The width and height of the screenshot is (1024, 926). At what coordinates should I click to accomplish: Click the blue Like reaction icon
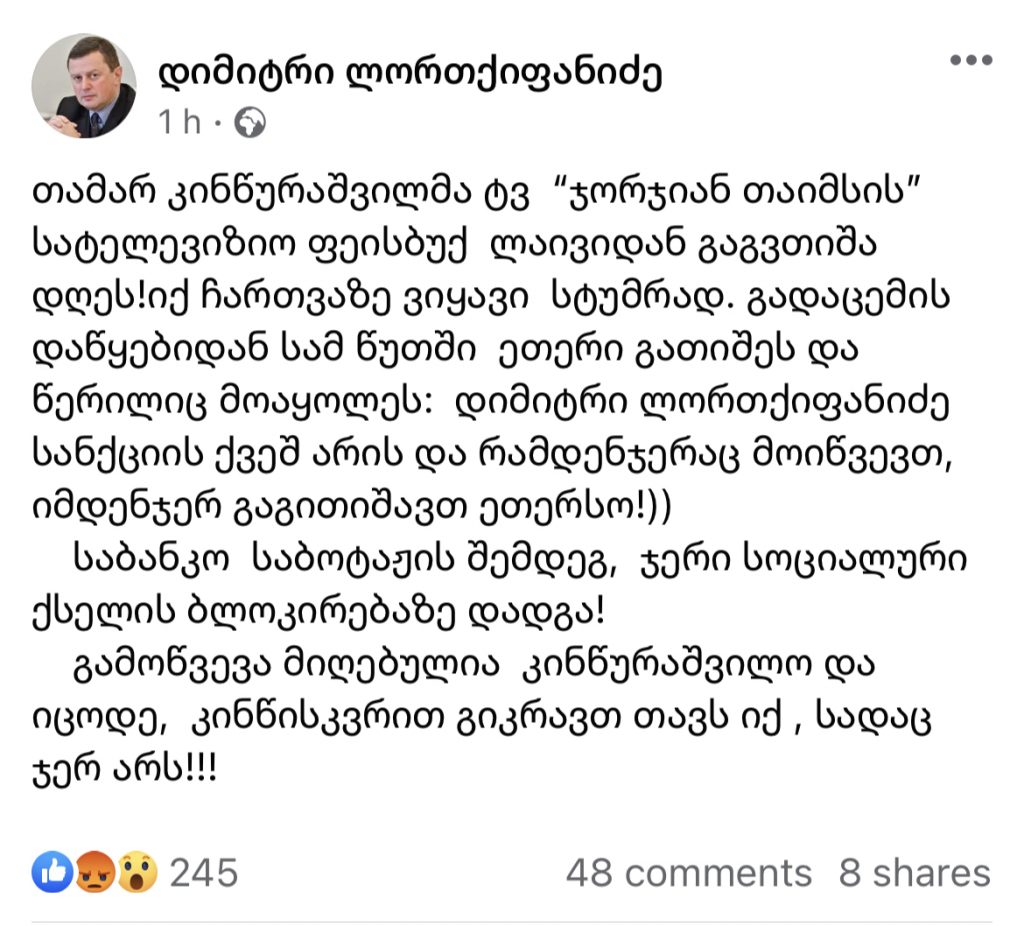(x=53, y=872)
